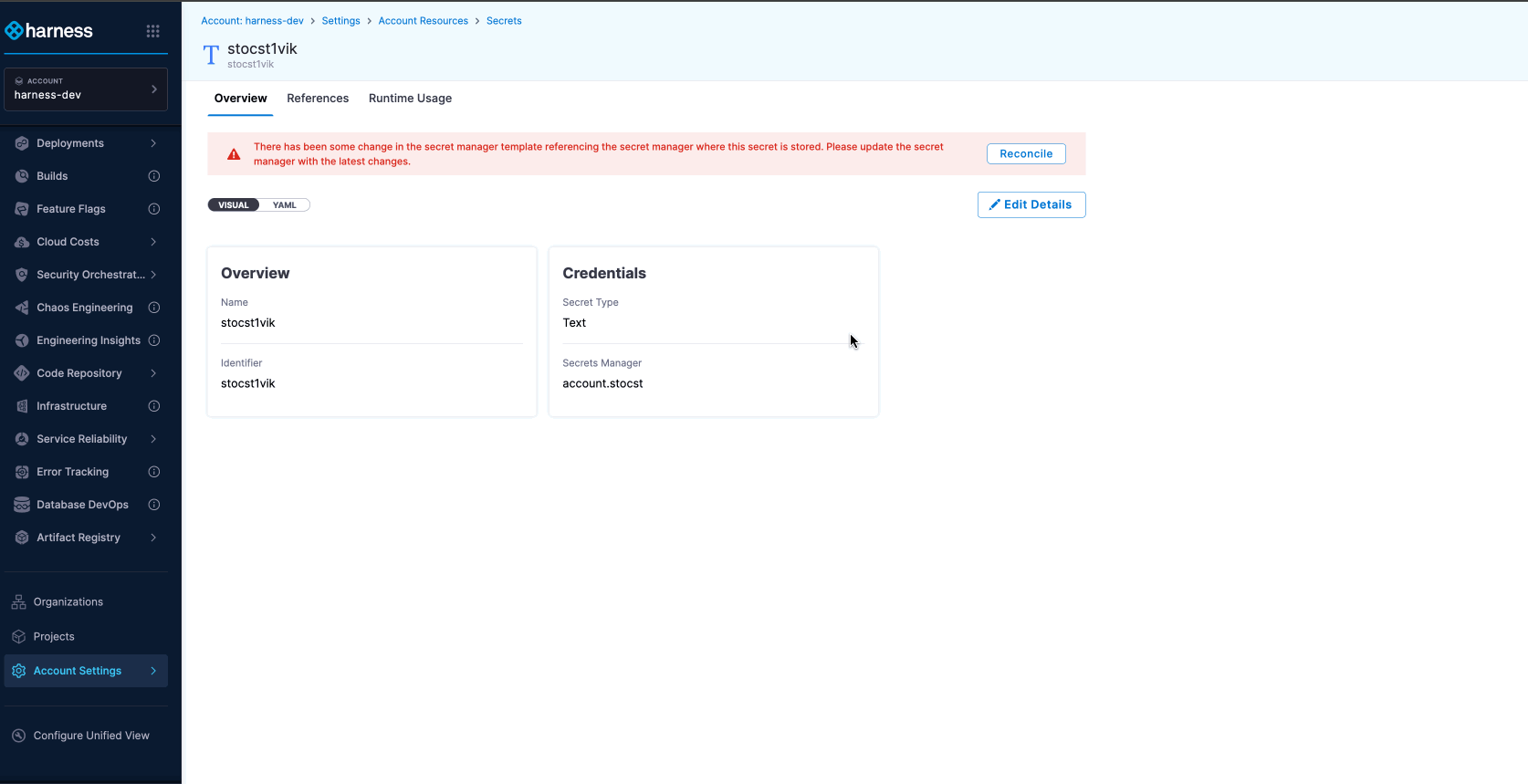Screen dimensions: 1528x784
Task: Click the Organizations icon in sidebar
Action: 18,602
